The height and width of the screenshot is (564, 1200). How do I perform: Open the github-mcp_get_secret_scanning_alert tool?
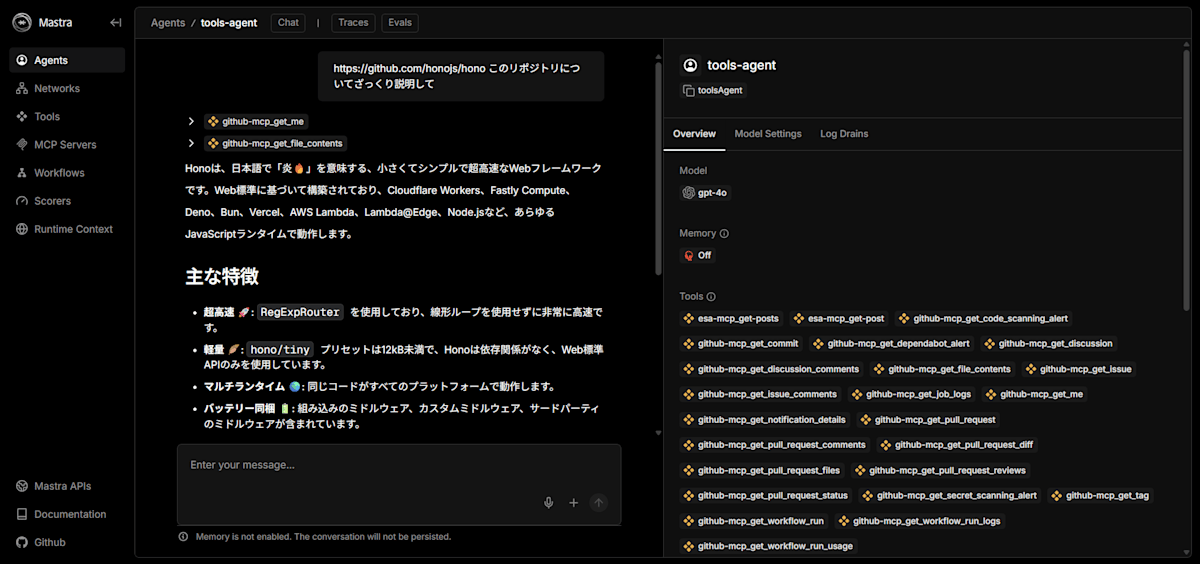click(x=950, y=496)
